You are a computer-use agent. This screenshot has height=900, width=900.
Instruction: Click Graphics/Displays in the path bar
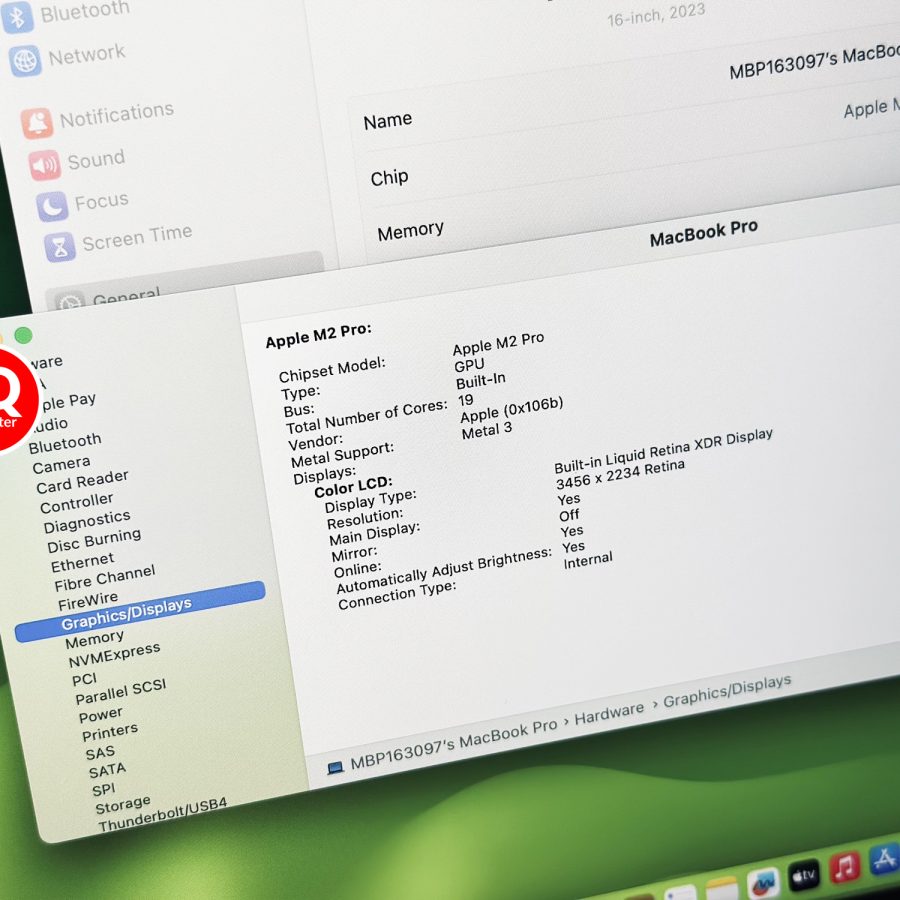[x=727, y=691]
